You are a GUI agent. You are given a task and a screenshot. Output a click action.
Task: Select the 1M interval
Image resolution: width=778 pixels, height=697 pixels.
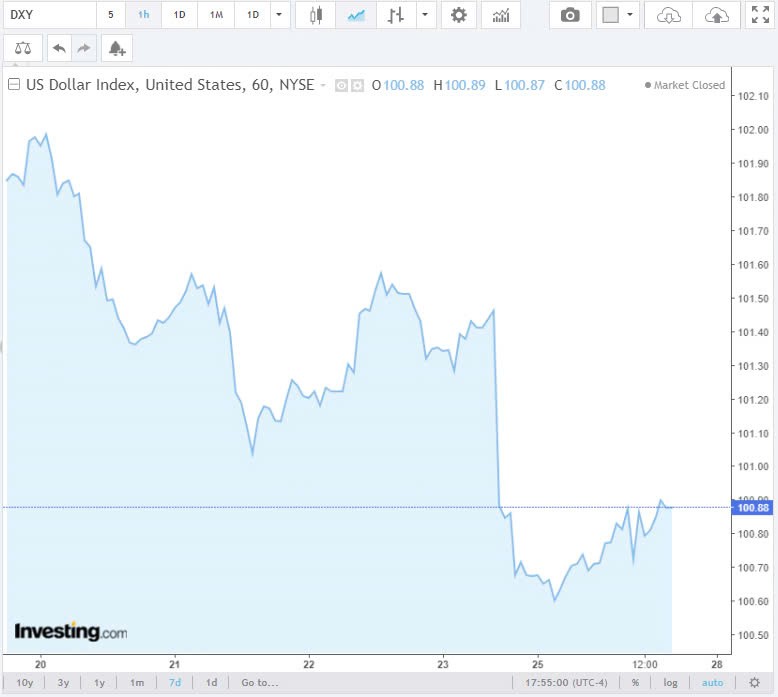coord(216,15)
